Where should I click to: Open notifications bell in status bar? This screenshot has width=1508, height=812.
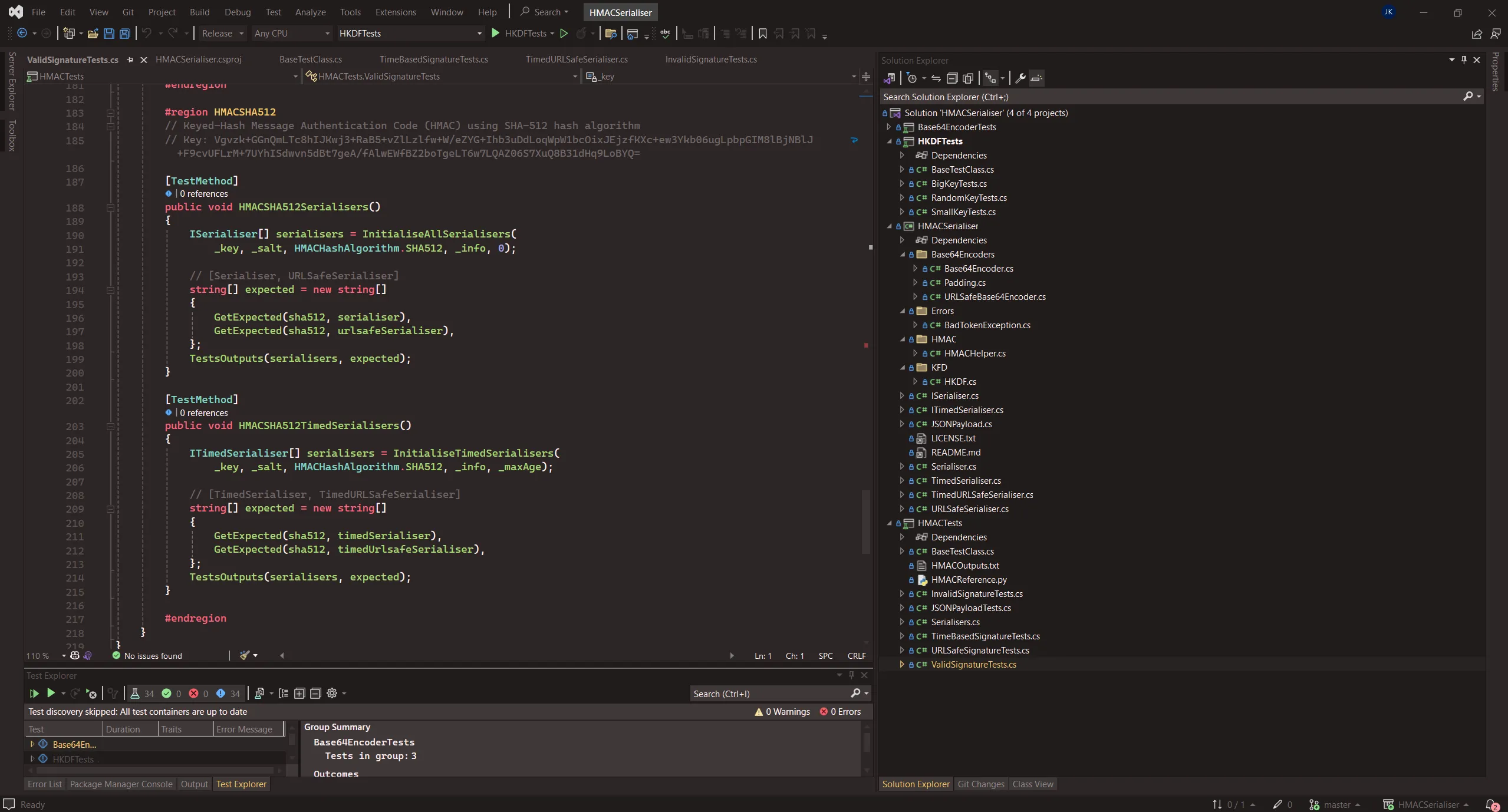[1491, 804]
